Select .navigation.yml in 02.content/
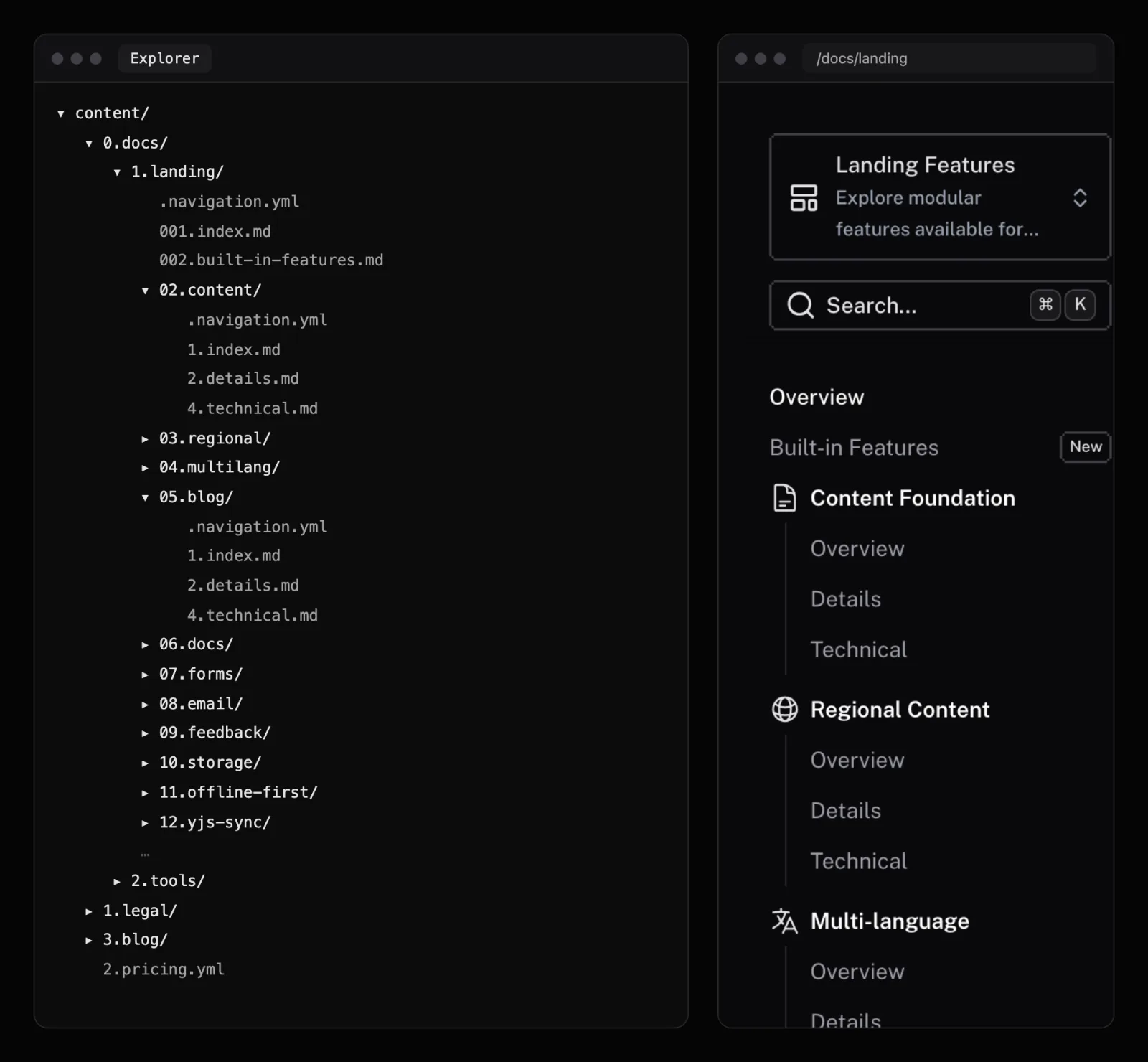Screen dimensions: 1148x1062 tap(258, 320)
